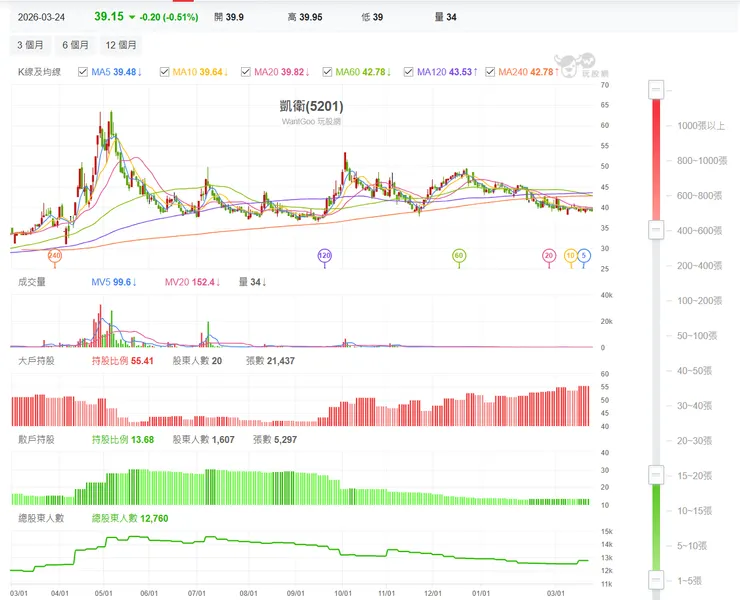Select the 6 個月 period button
Screen dimensions: 740x600
pyautogui.click(x=76, y=45)
